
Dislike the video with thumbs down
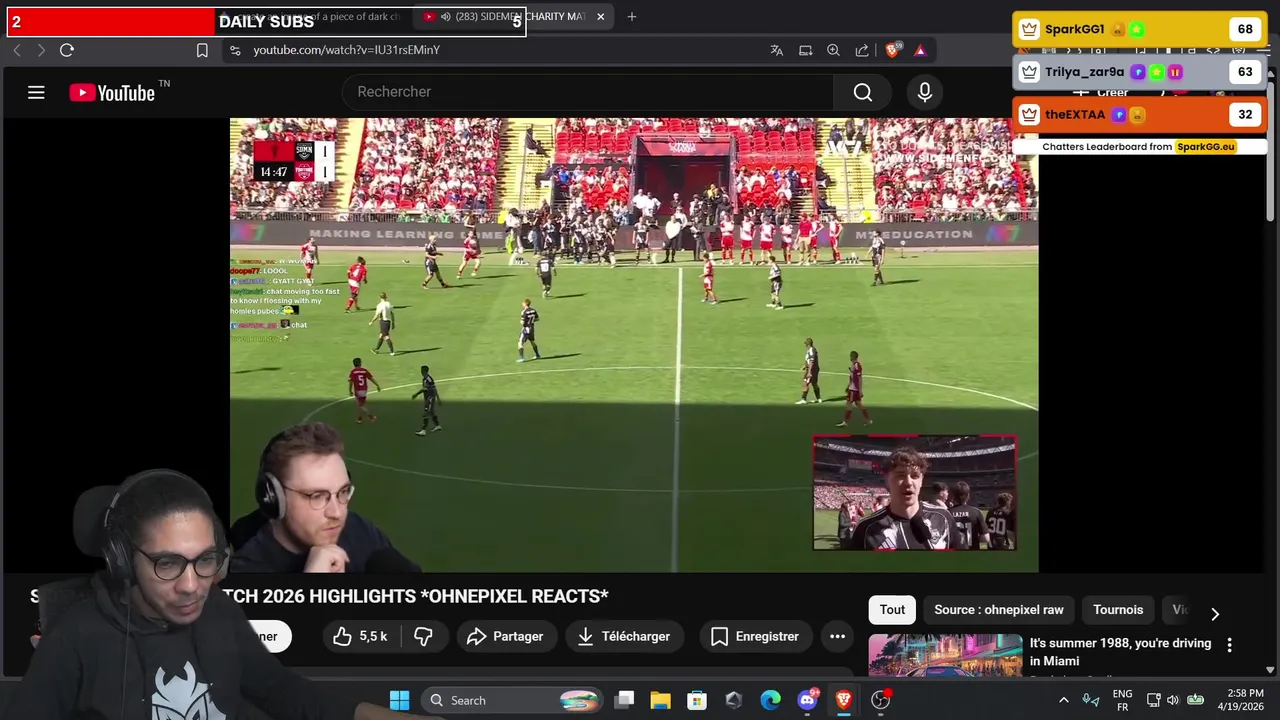click(424, 636)
